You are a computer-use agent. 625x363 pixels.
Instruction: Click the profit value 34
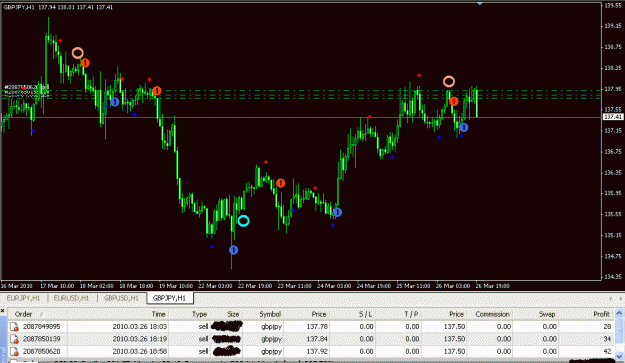(607, 339)
